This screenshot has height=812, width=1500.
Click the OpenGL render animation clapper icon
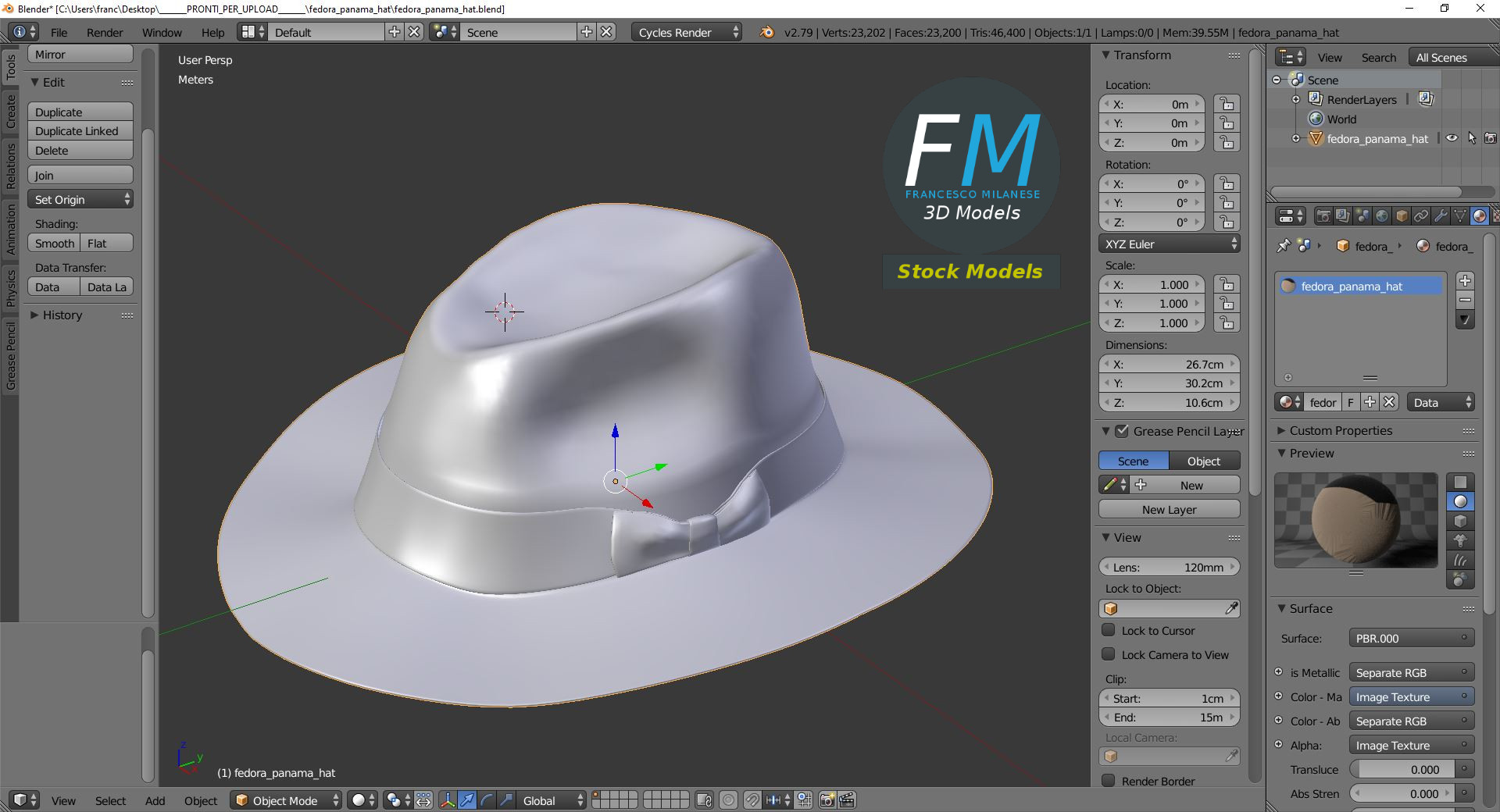pyautogui.click(x=847, y=800)
